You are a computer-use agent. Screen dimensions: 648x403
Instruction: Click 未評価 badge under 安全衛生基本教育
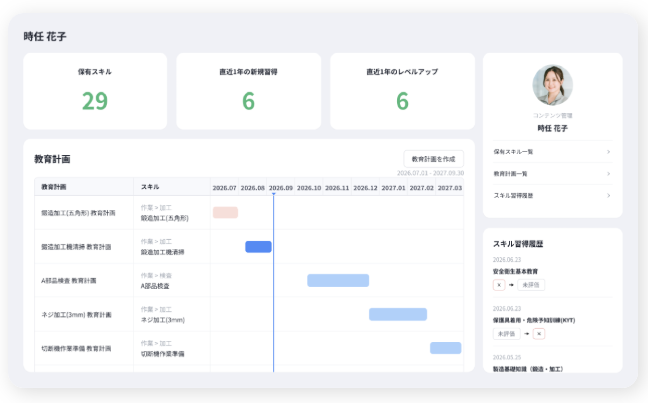coord(531,285)
